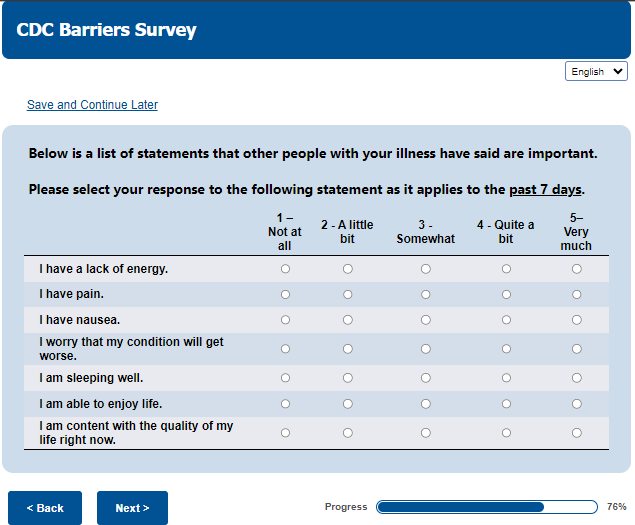The width and height of the screenshot is (635, 525).
Task: Select 'A little bit' for worry condition worsening
Action: 348,349
